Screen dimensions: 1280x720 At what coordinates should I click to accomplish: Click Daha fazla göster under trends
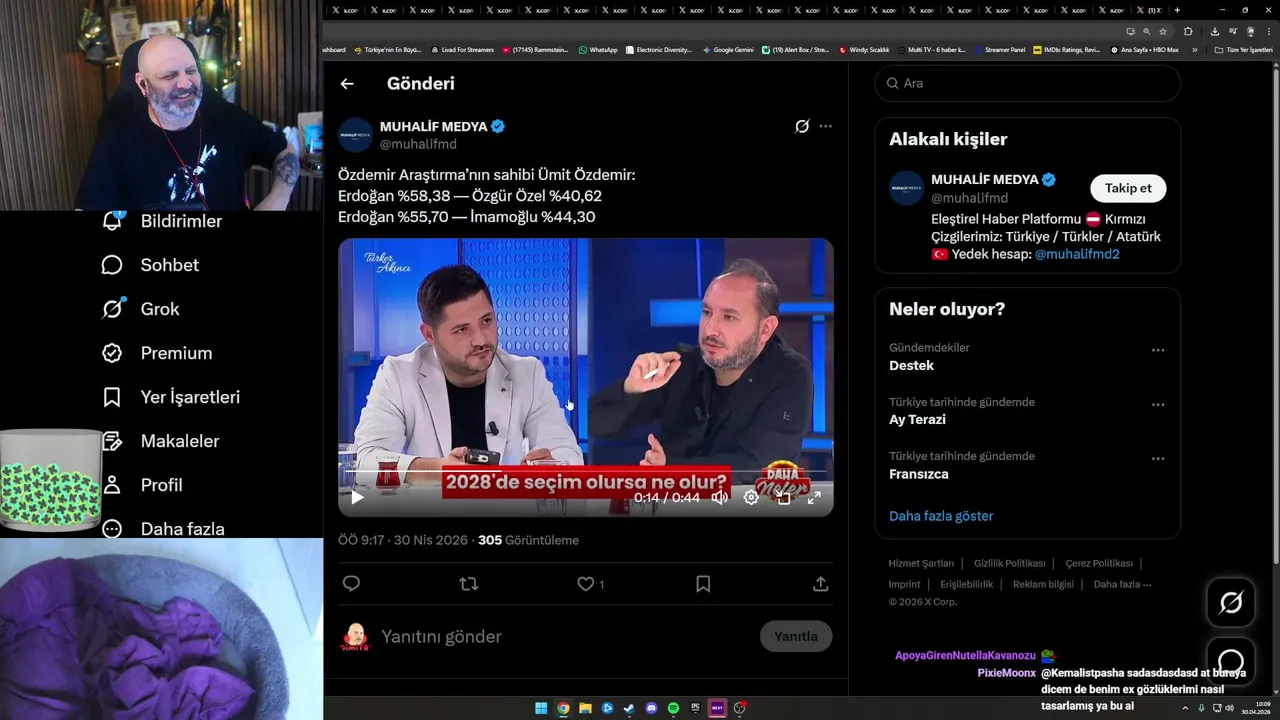(x=941, y=516)
